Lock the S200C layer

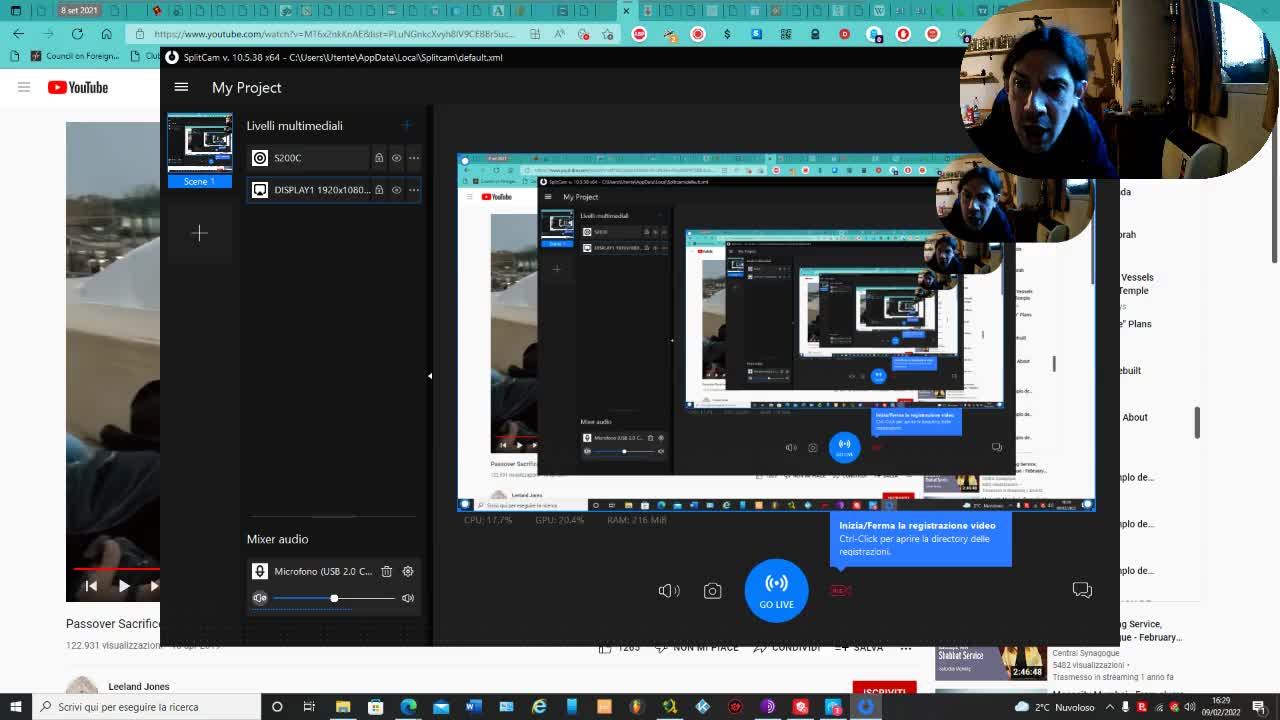point(379,158)
